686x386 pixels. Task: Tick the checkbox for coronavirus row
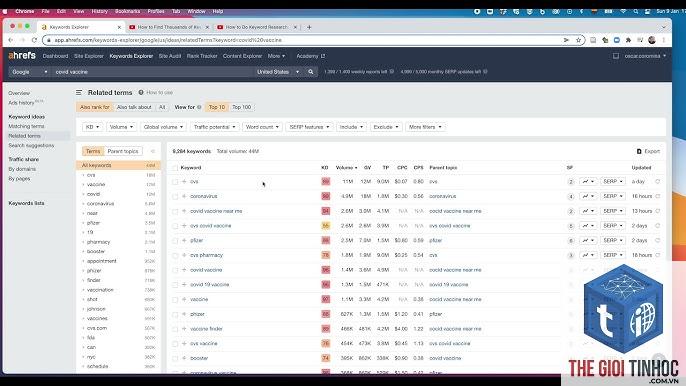[175, 197]
